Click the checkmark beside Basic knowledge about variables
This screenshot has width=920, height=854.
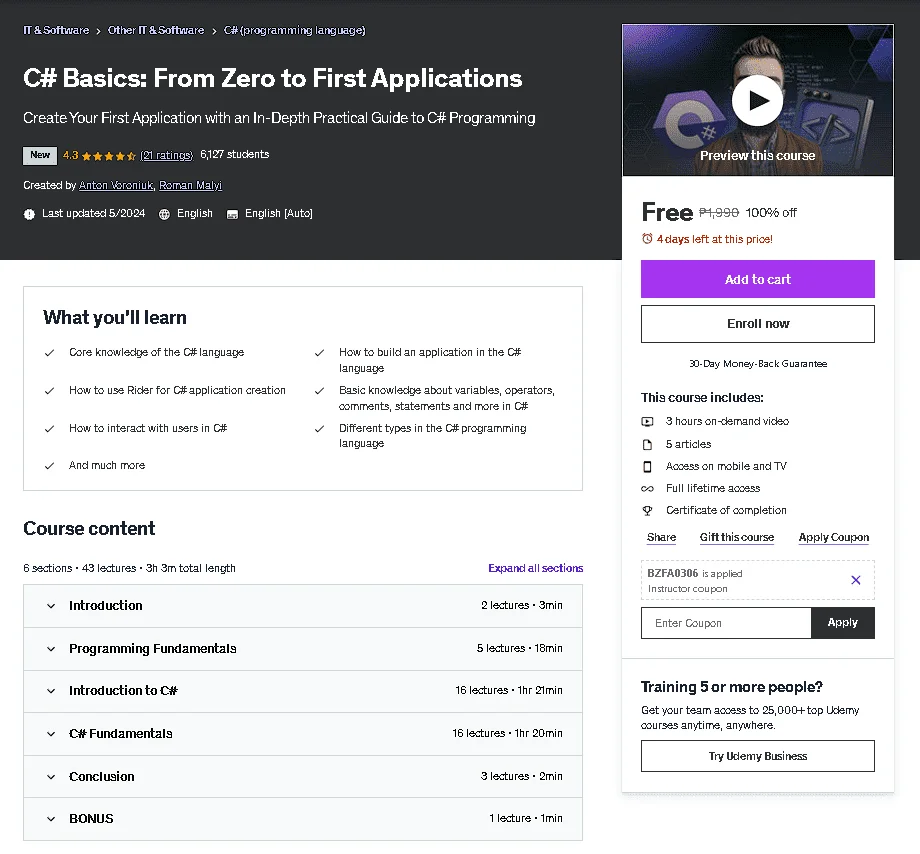point(319,391)
